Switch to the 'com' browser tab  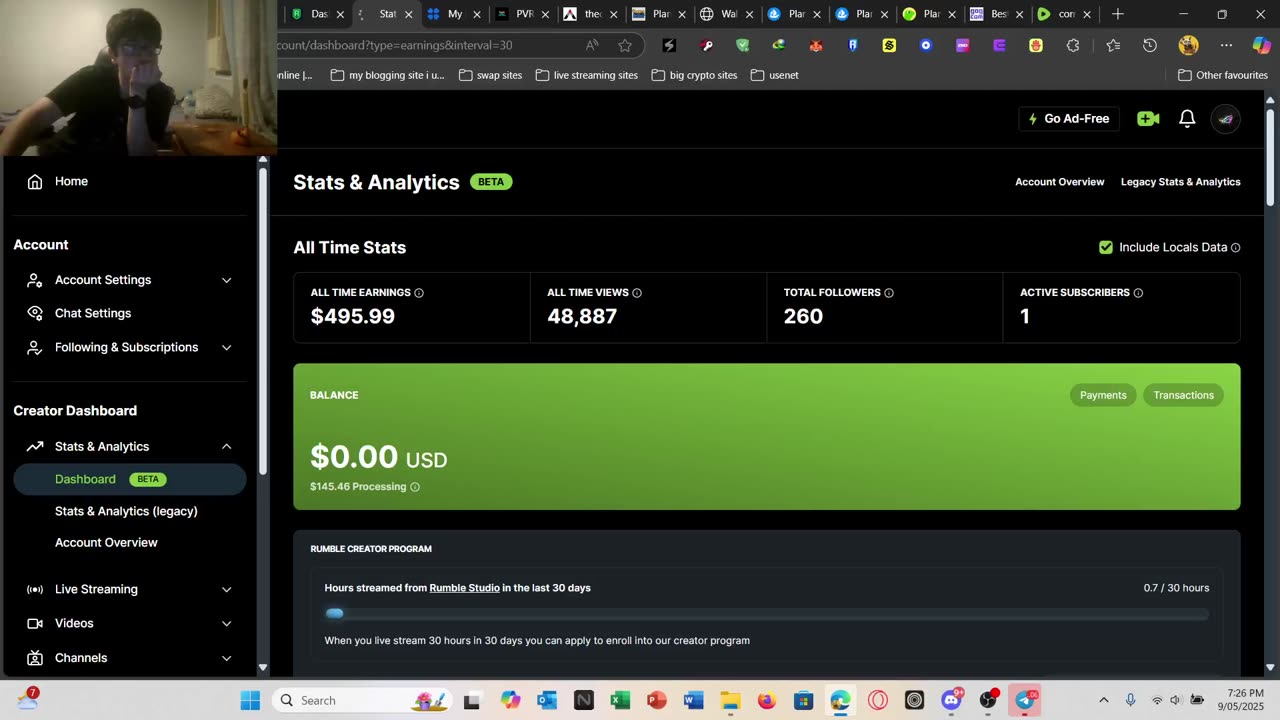(x=1065, y=14)
